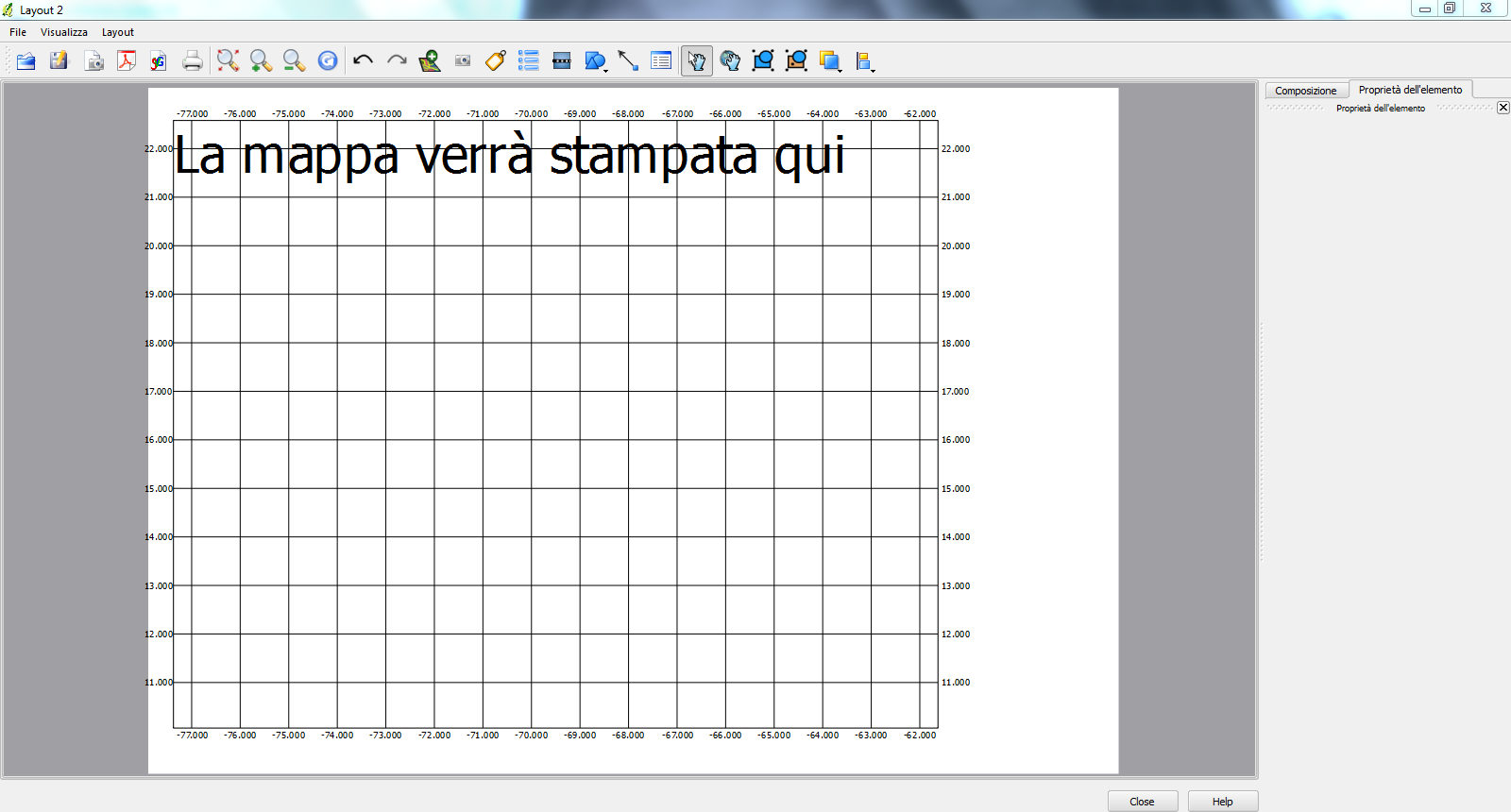The width and height of the screenshot is (1511, 812).
Task: Click the Load from template icon
Action: tap(26, 61)
